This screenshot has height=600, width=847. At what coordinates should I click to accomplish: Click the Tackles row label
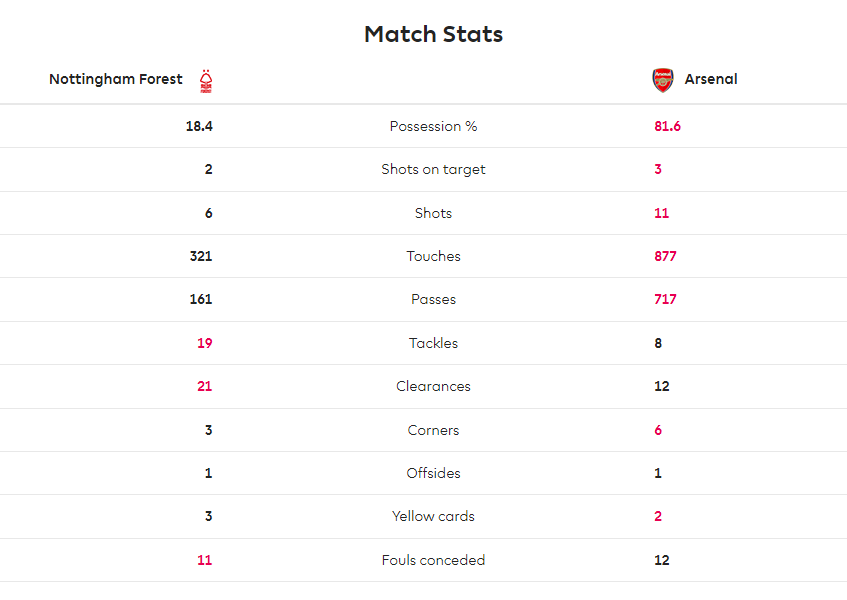(433, 343)
